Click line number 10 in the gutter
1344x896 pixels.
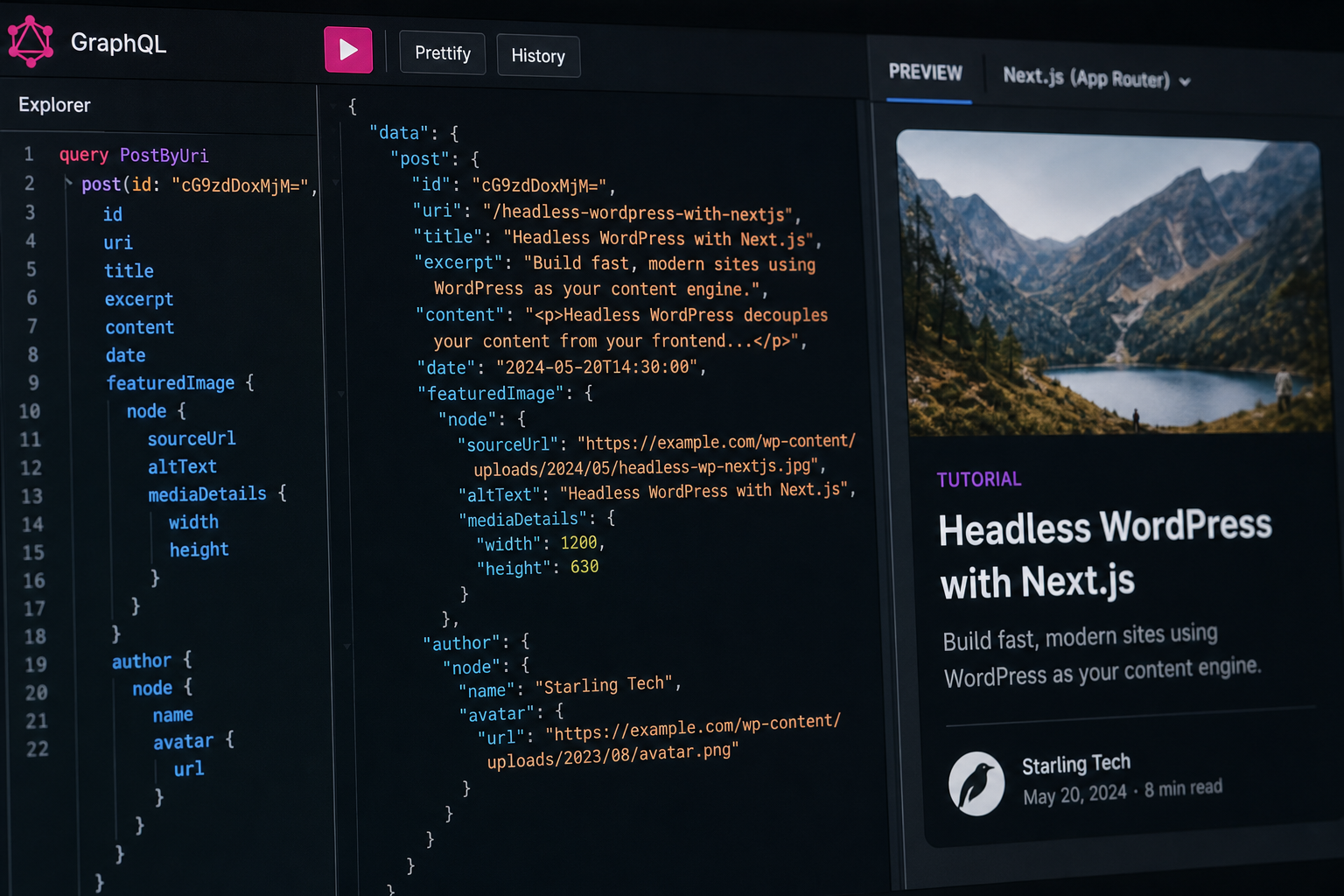[x=30, y=411]
